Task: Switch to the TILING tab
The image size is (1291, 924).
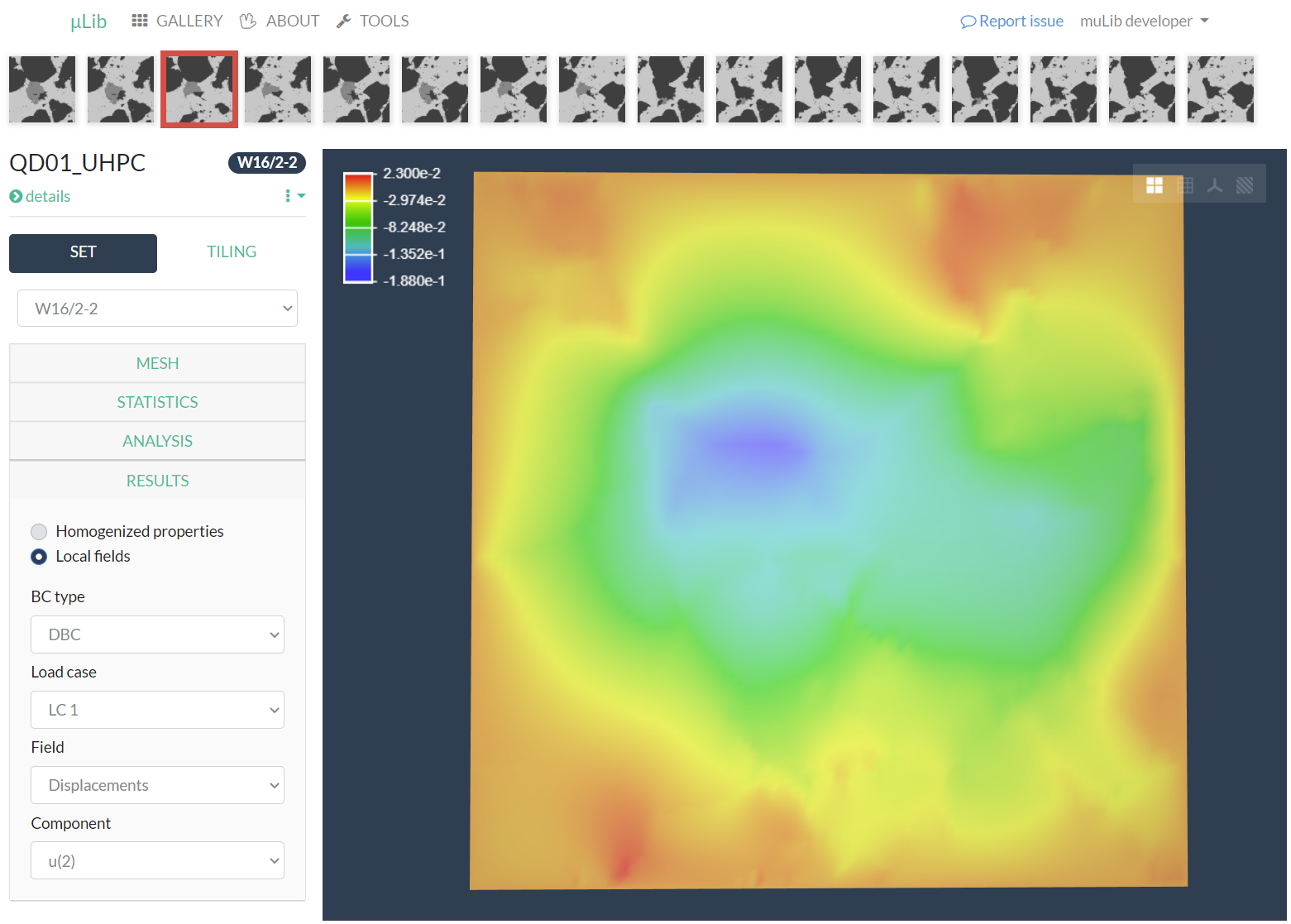Action: pos(232,252)
